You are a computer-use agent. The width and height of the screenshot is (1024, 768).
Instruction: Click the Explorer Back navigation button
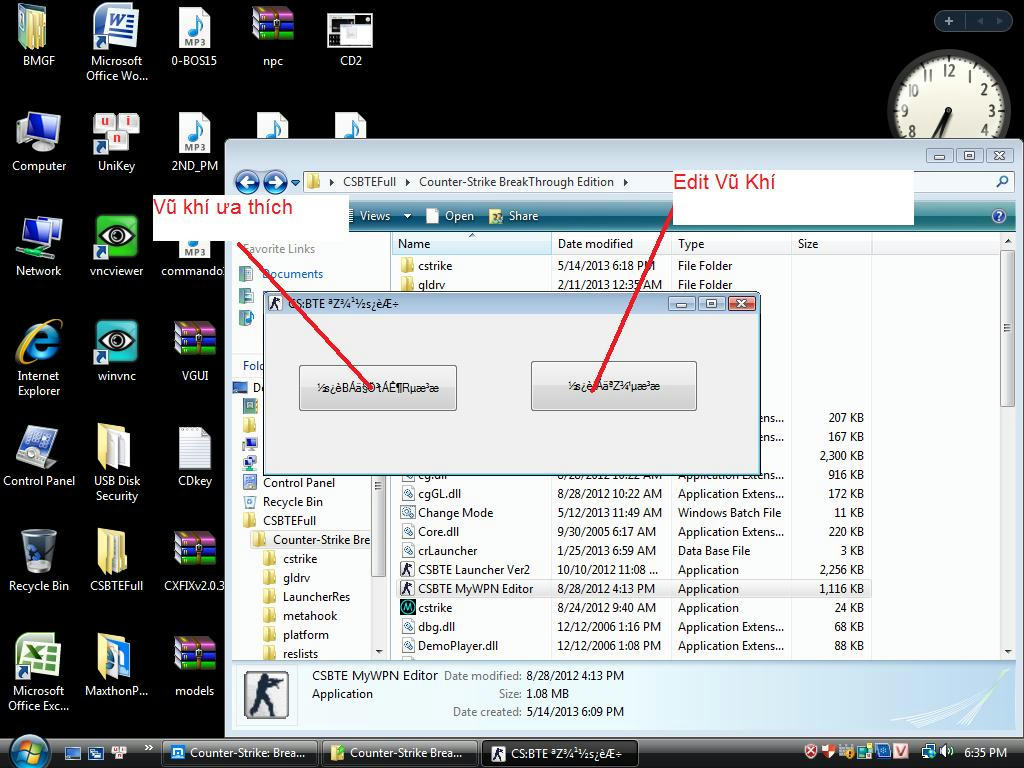[247, 182]
